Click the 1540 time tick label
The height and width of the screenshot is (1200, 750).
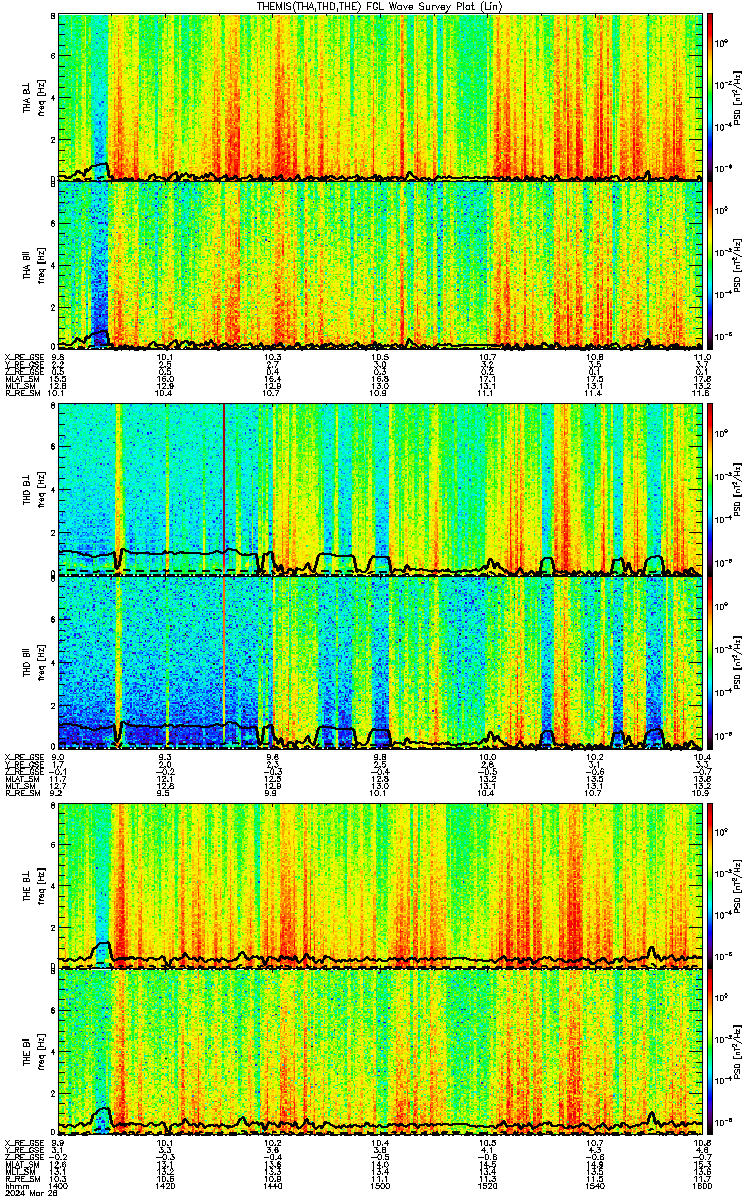[594, 1187]
